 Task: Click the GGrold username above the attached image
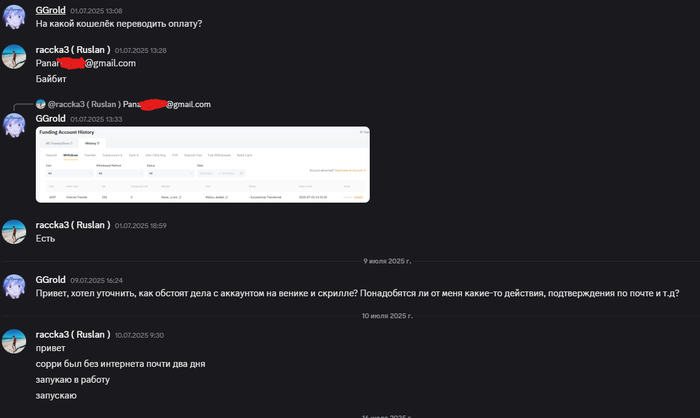pyautogui.click(x=50, y=118)
